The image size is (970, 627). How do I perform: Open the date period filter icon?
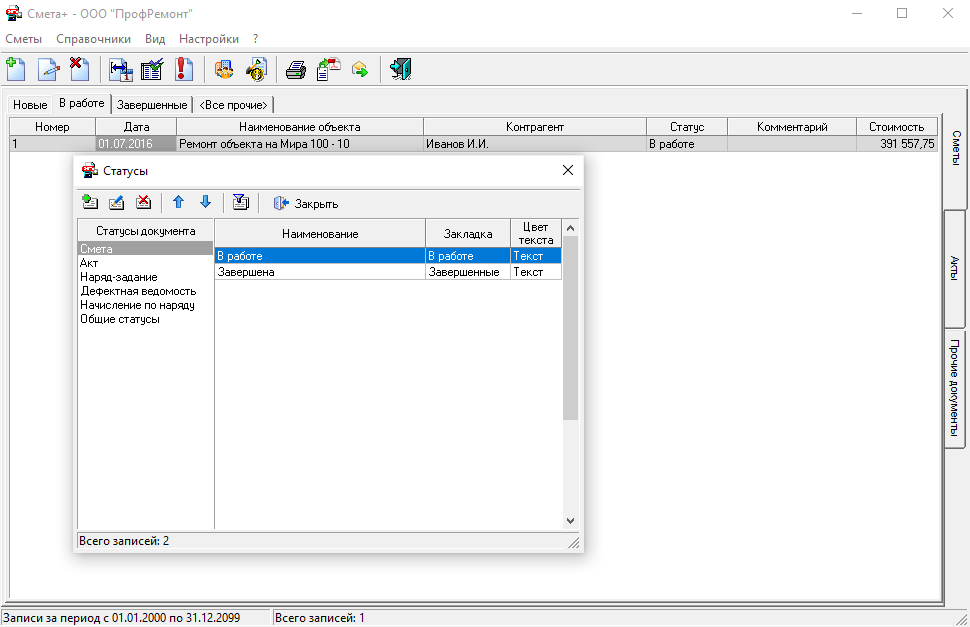coord(121,69)
